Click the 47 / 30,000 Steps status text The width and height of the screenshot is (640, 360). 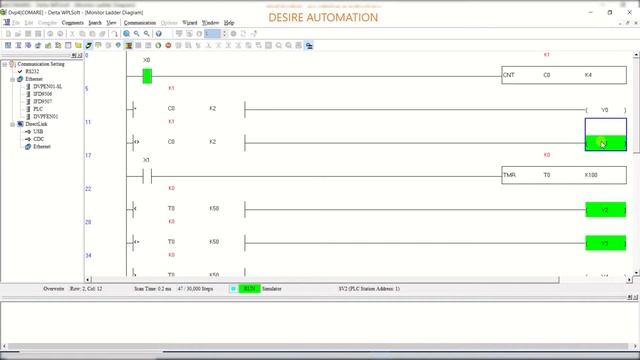[195, 289]
